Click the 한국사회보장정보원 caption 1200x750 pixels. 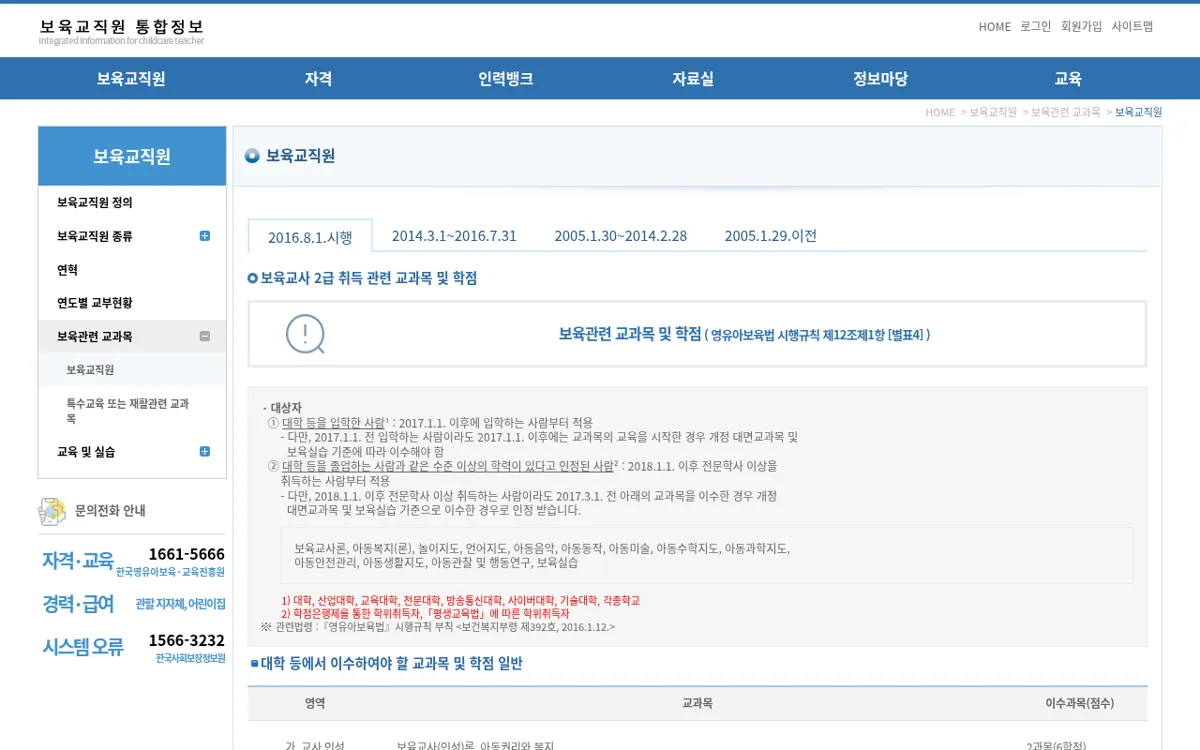(190, 659)
